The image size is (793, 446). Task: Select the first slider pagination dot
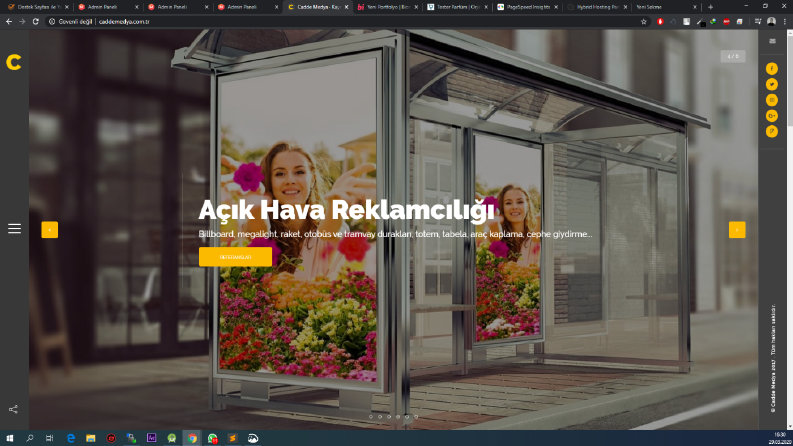coord(371,417)
